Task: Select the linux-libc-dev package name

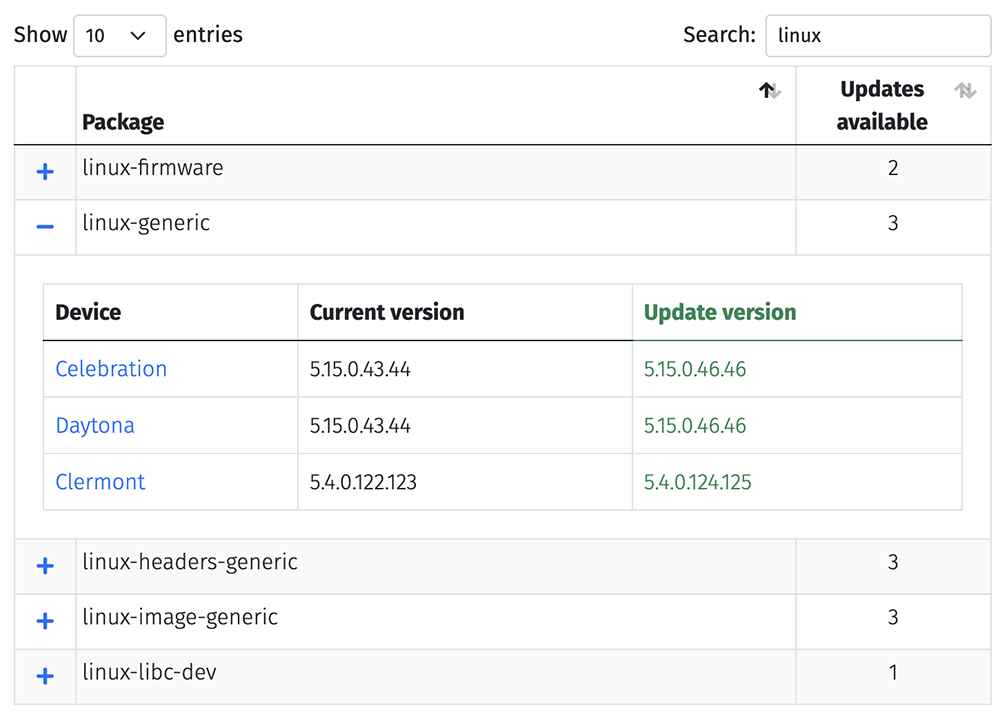Action: (x=149, y=672)
